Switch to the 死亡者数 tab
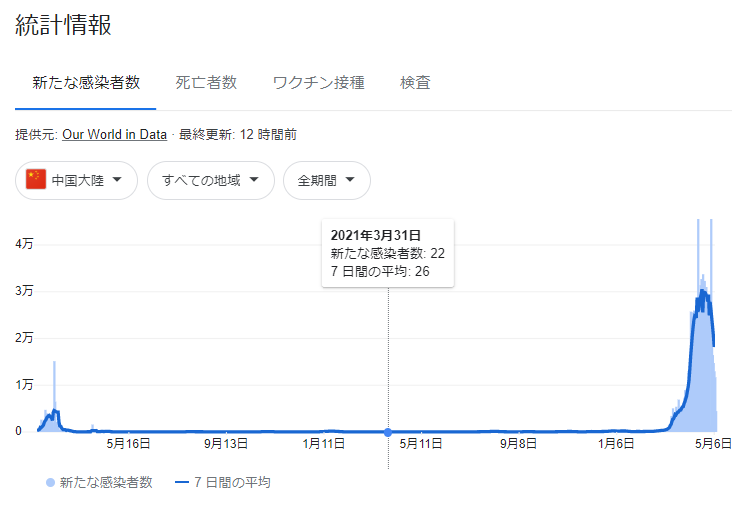Viewport: 753px width, 505px height. click(x=206, y=83)
